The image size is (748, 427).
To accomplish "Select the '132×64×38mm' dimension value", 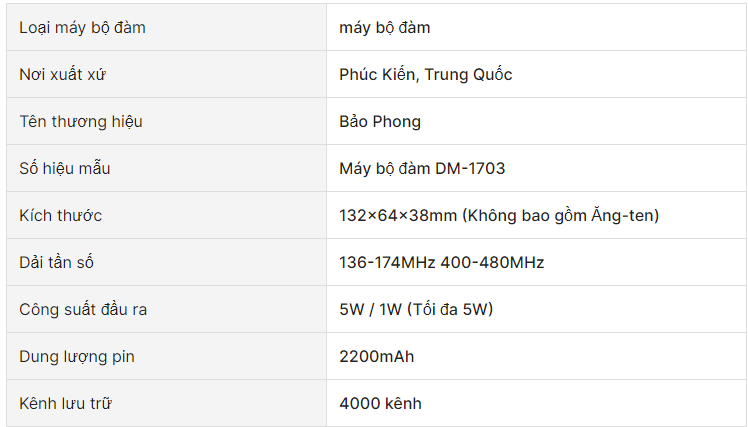I will pyautogui.click(x=398, y=216).
